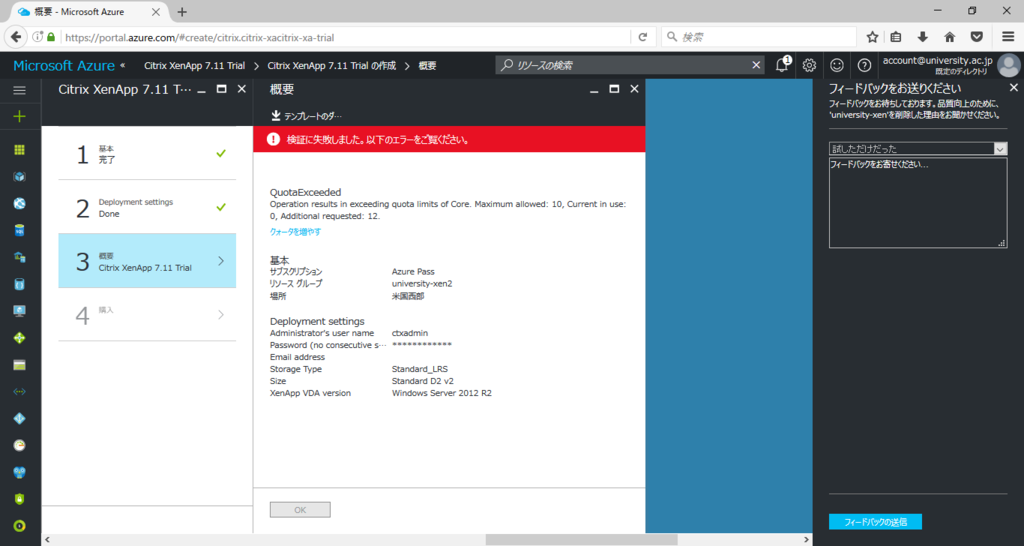The image size is (1024, 546).
Task: Go to 'Citrix XenApp 7.11 Trial' breadcrumb
Action: (195, 65)
